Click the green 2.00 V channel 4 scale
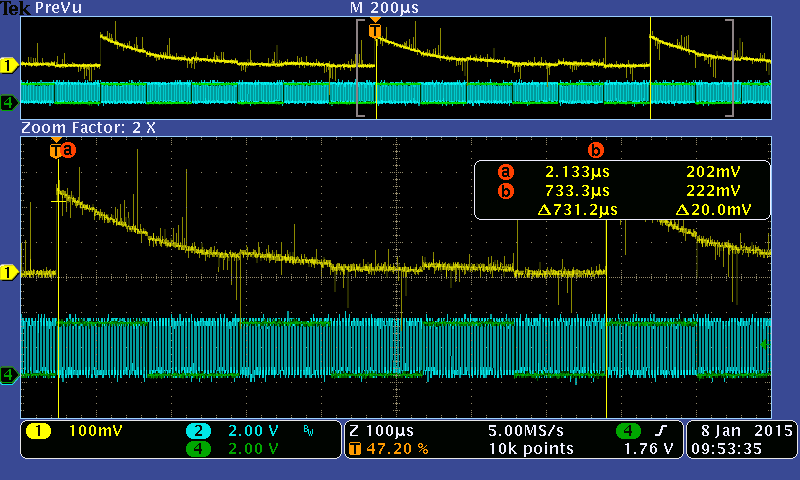 click(253, 449)
